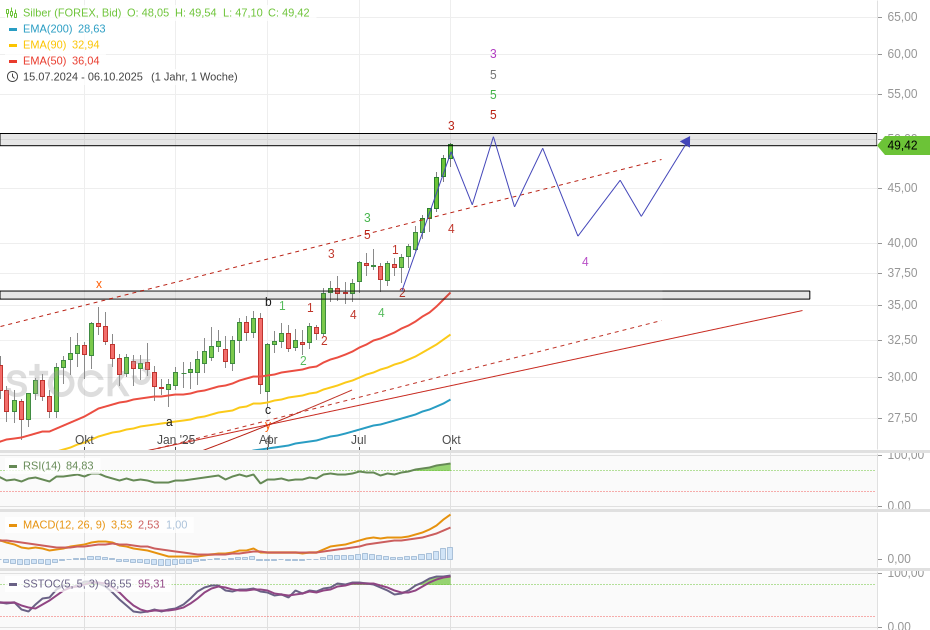Image resolution: width=930 pixels, height=630 pixels.
Task: Click the green RSI(14) legend marker
Action: click(x=13, y=466)
